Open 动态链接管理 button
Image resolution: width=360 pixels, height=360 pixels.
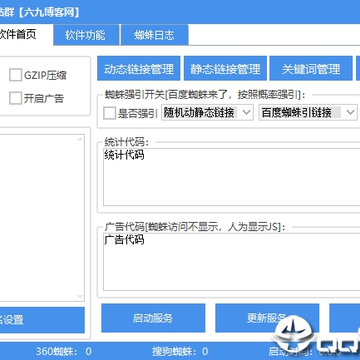(x=139, y=68)
